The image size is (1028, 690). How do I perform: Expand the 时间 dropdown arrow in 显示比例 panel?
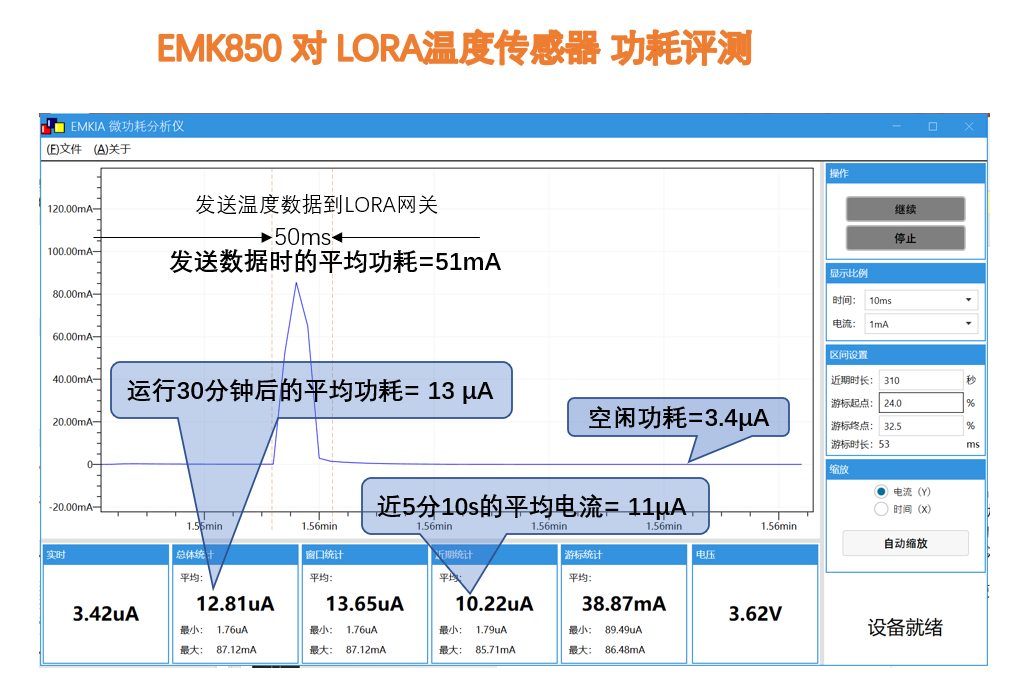click(966, 299)
